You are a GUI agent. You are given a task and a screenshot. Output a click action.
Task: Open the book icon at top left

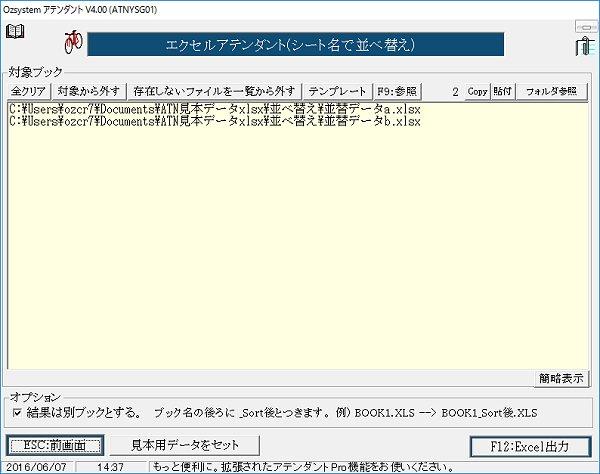point(15,31)
